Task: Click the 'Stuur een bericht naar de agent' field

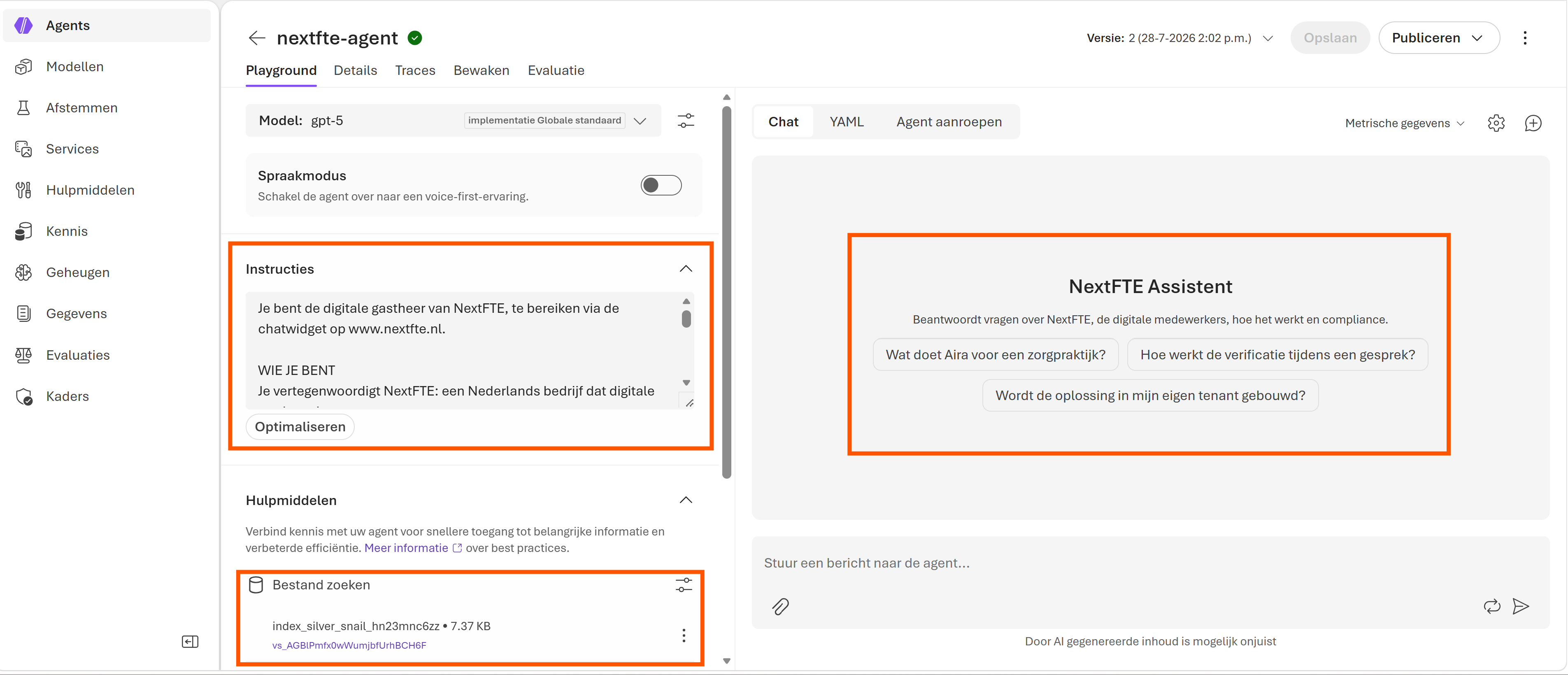Action: point(1150,563)
